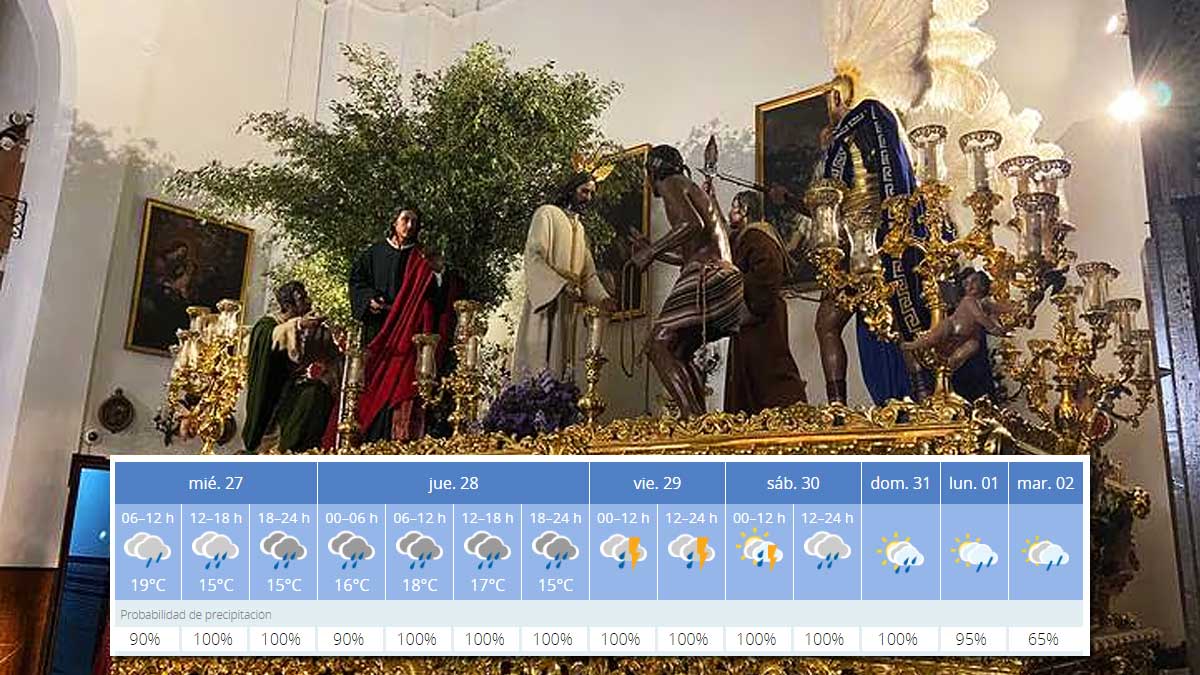Image resolution: width=1200 pixels, height=675 pixels.
Task: Click the 19°C temperature reading
Action: 150,584
